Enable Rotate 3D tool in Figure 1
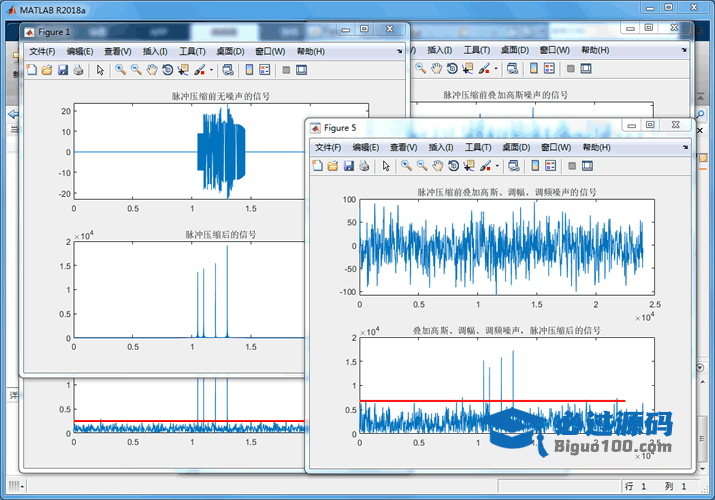 coord(167,70)
